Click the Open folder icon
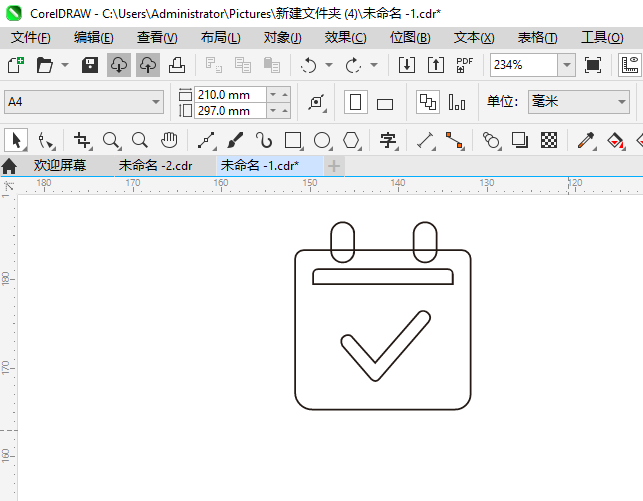The width and height of the screenshot is (643, 501). 45,65
